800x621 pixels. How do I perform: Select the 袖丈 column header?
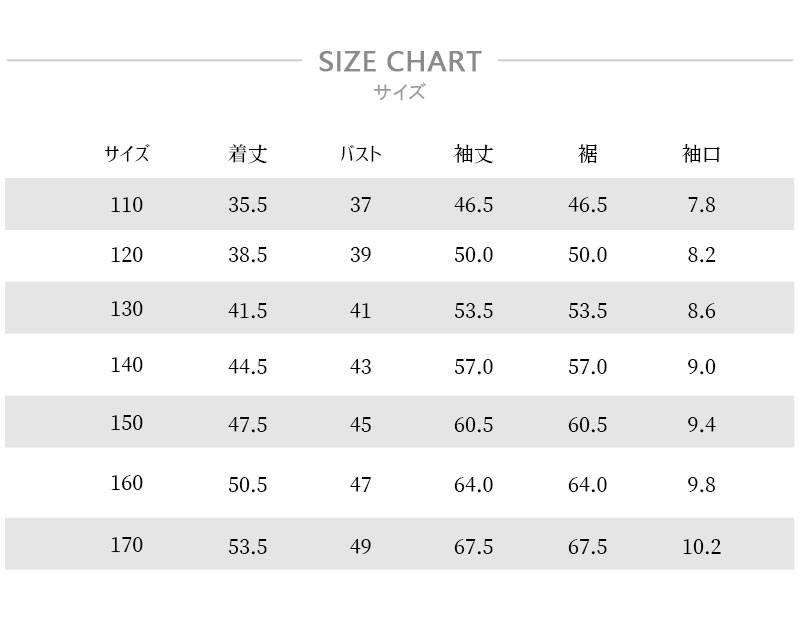tap(473, 154)
